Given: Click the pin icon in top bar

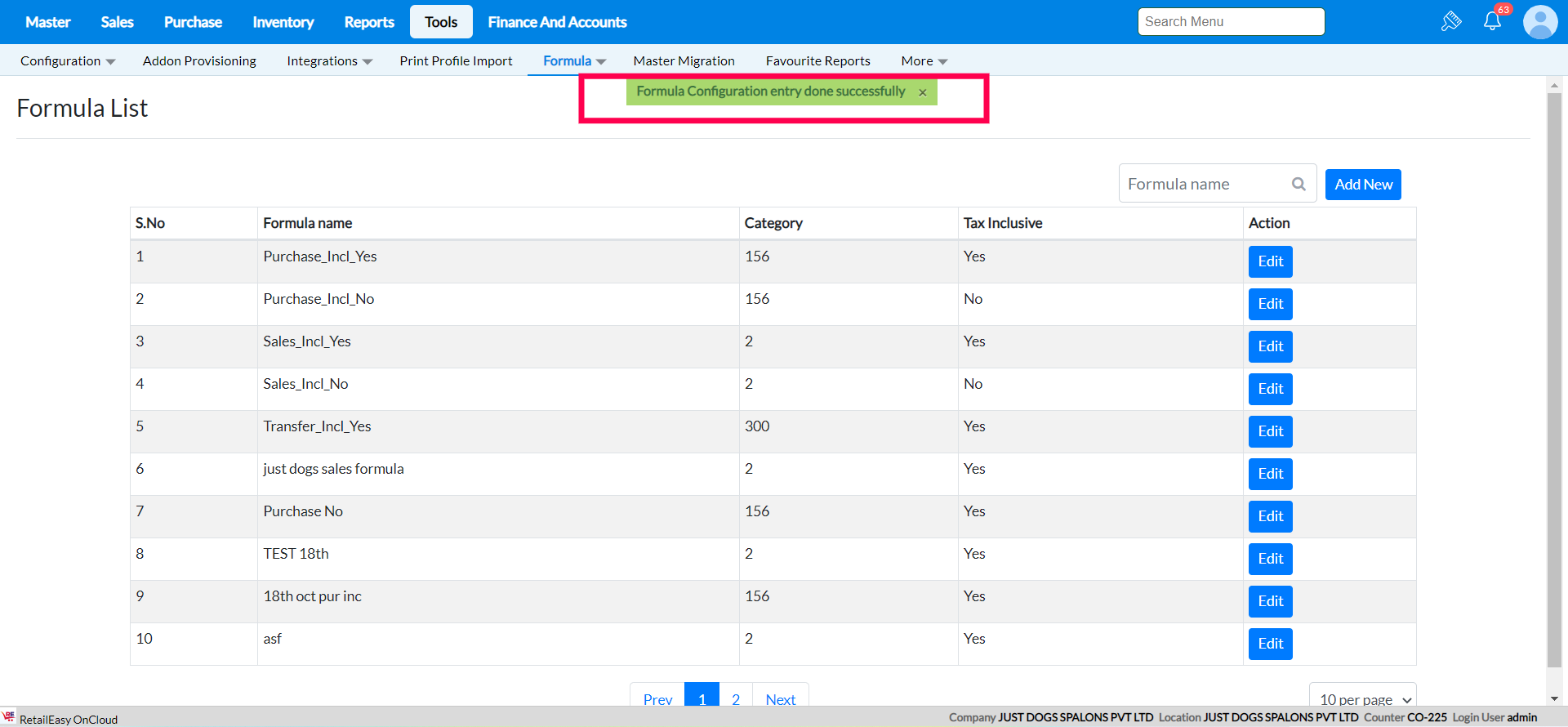Looking at the screenshot, I should 1451,22.
